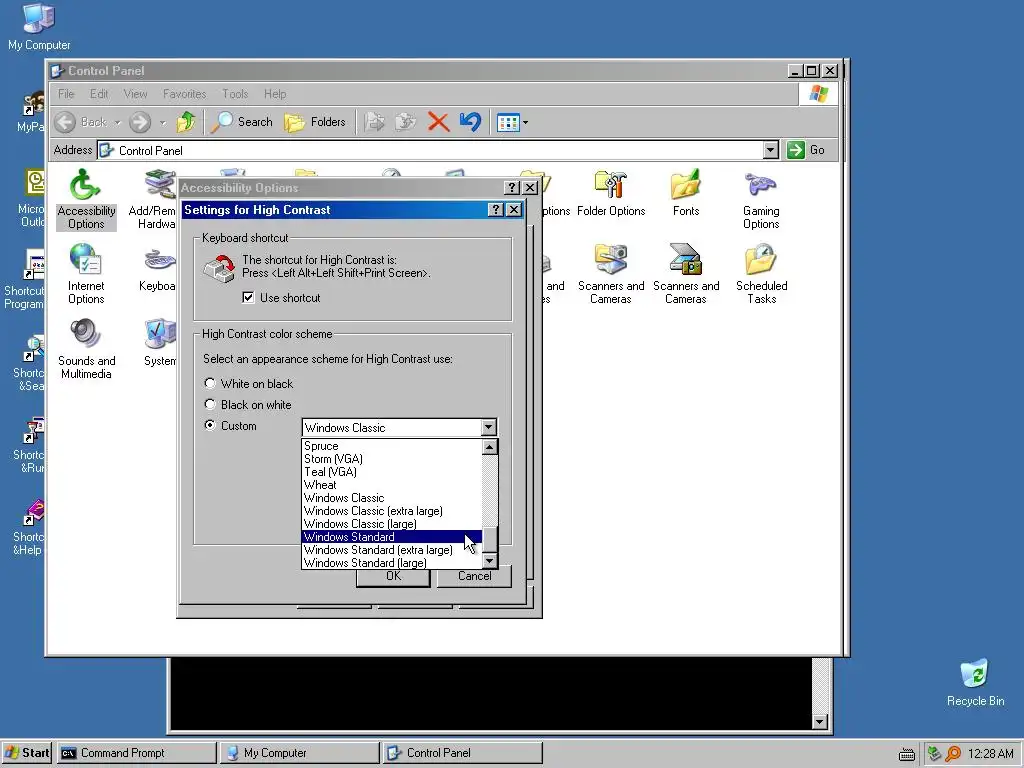Click the Move To toolbar icon

tap(374, 122)
